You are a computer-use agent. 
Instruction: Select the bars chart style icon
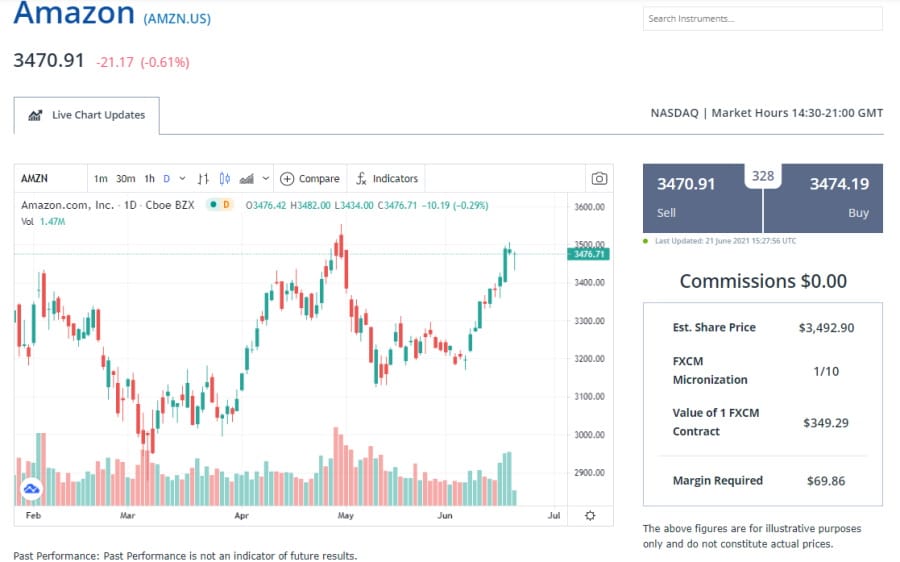[x=203, y=179]
